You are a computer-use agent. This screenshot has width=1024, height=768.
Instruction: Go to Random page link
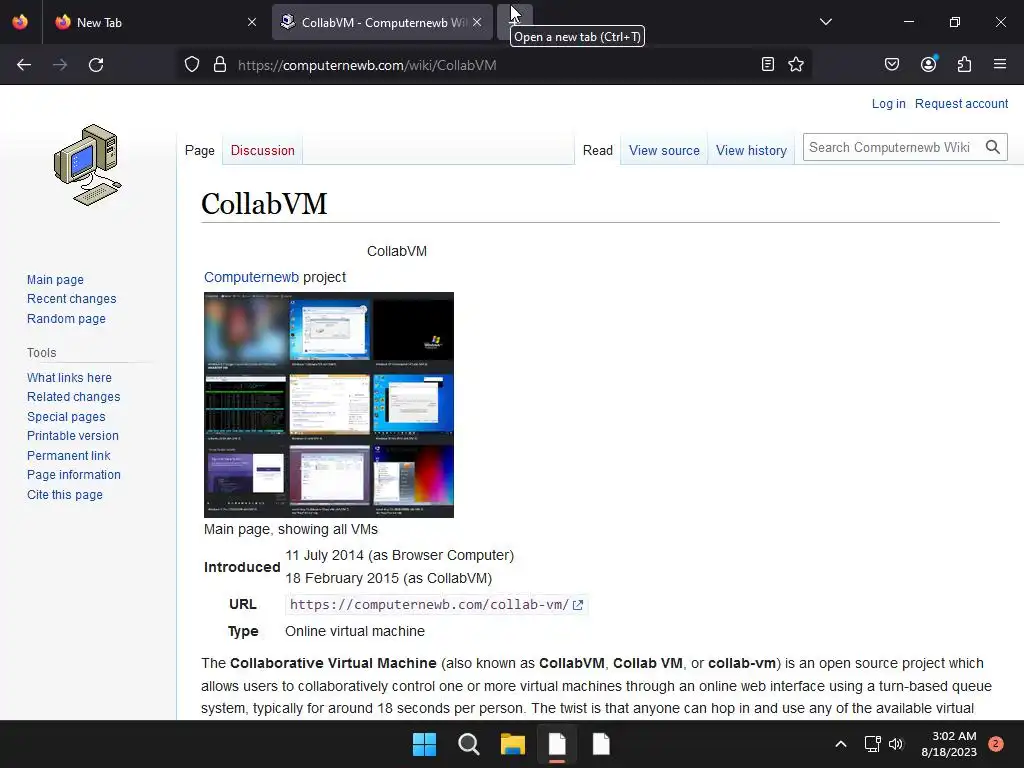click(66, 319)
